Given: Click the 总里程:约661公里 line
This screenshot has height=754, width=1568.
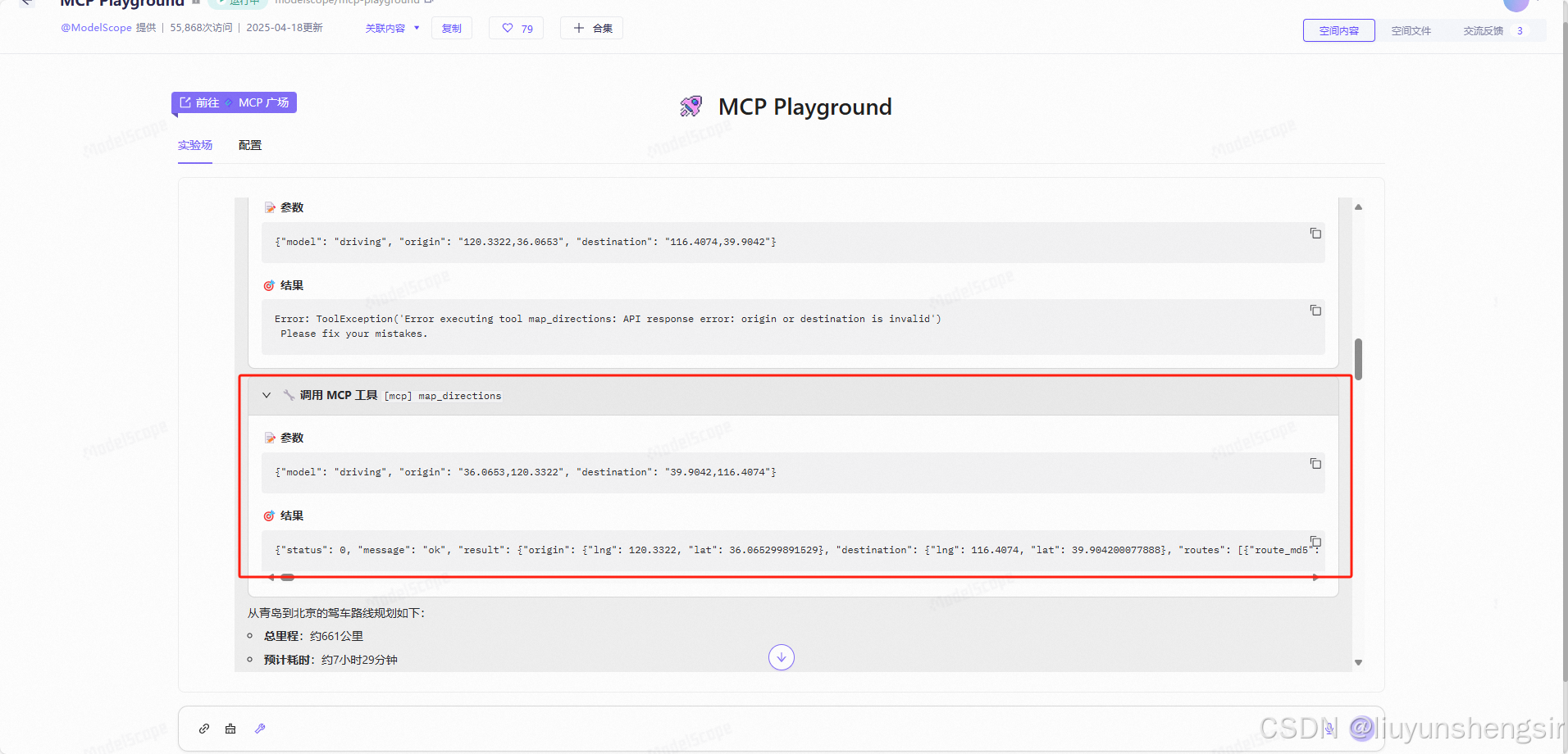Looking at the screenshot, I should click(313, 636).
